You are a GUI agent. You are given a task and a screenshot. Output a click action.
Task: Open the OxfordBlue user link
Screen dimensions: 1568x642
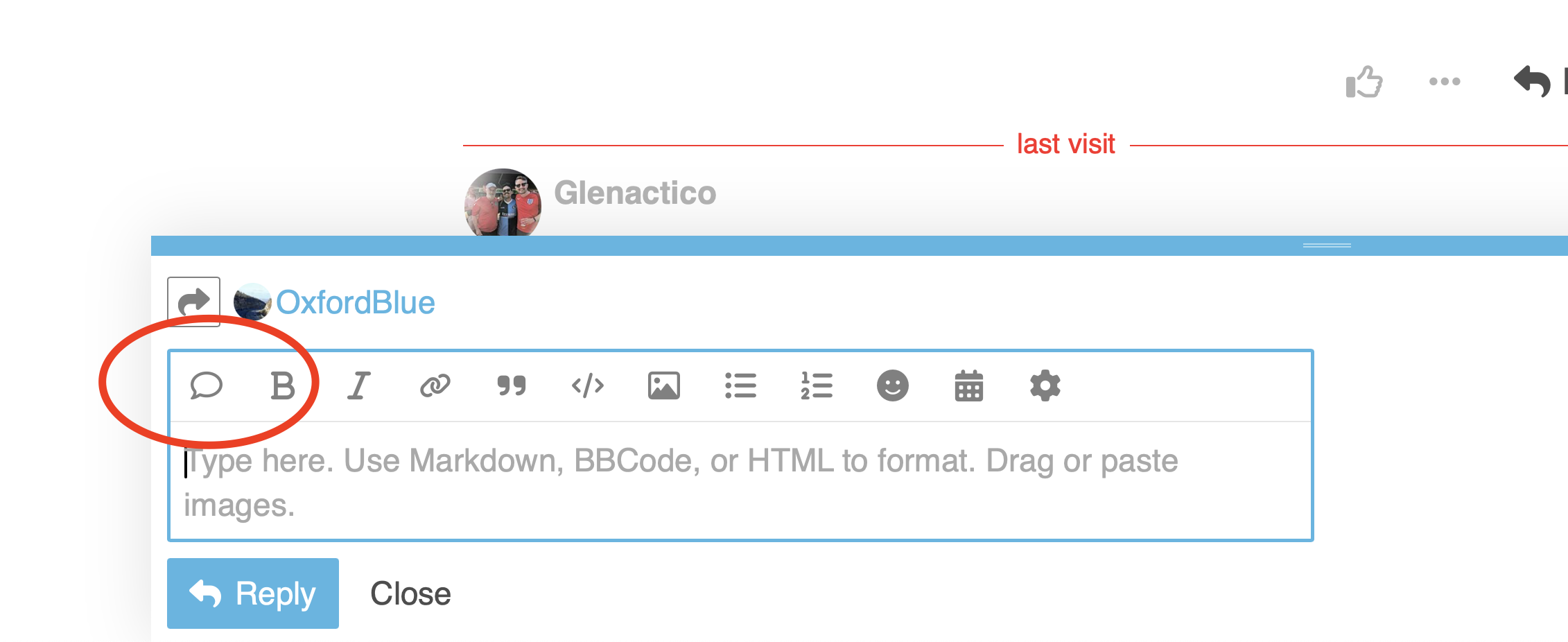tap(356, 302)
